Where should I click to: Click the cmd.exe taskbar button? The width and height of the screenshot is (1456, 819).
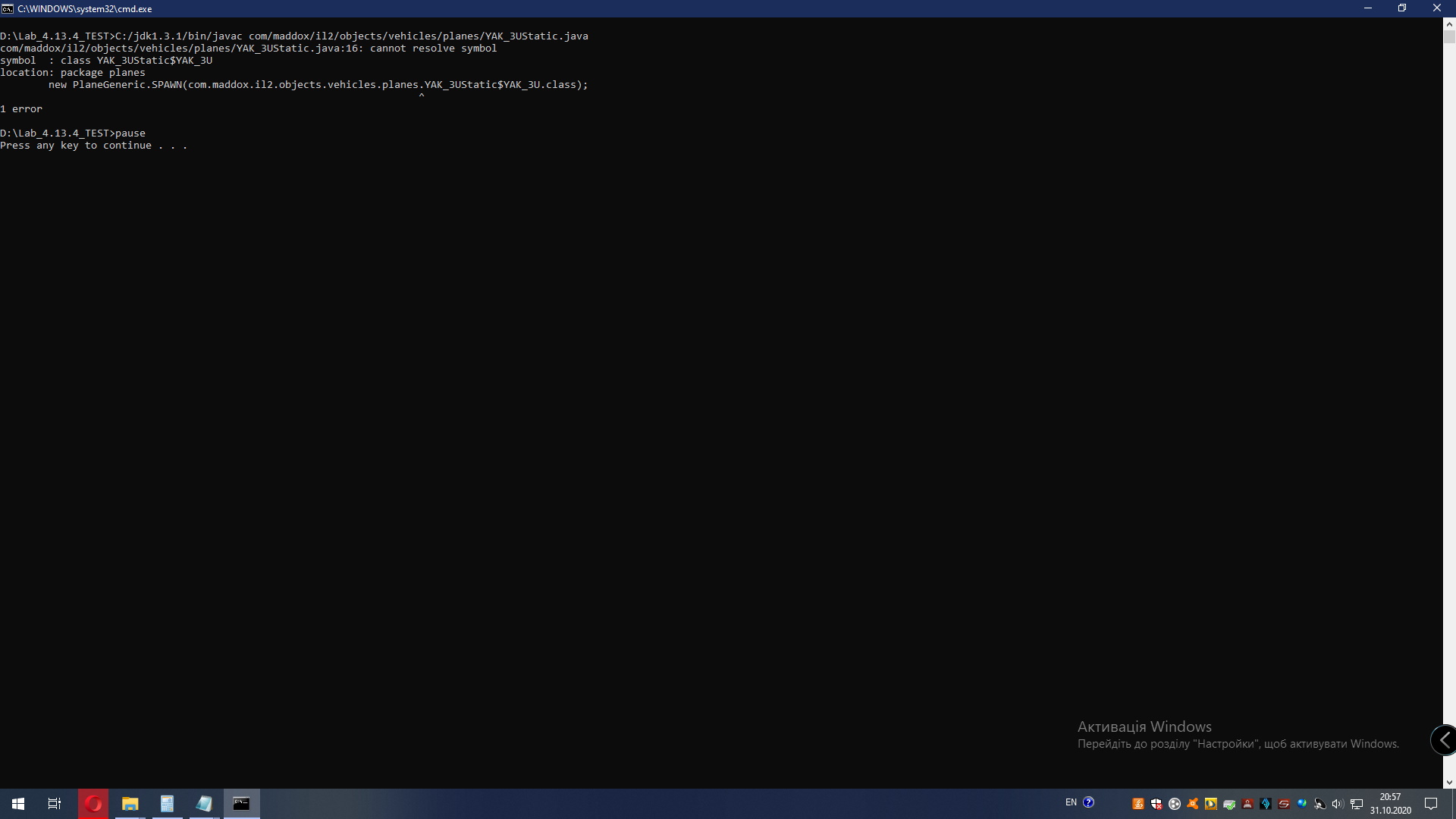pos(241,804)
